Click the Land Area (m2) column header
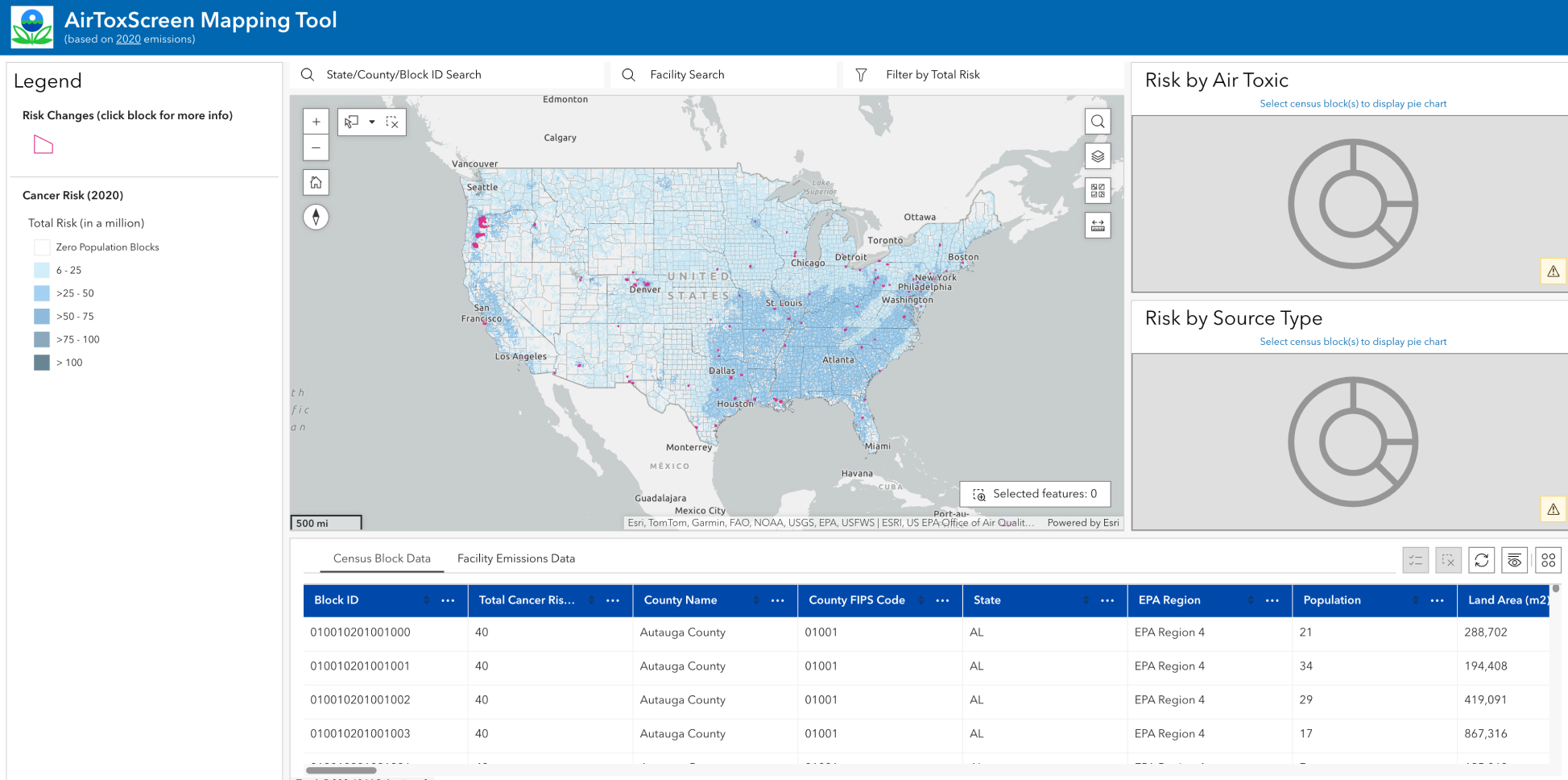Image resolution: width=1568 pixels, height=780 pixels. 1504,600
